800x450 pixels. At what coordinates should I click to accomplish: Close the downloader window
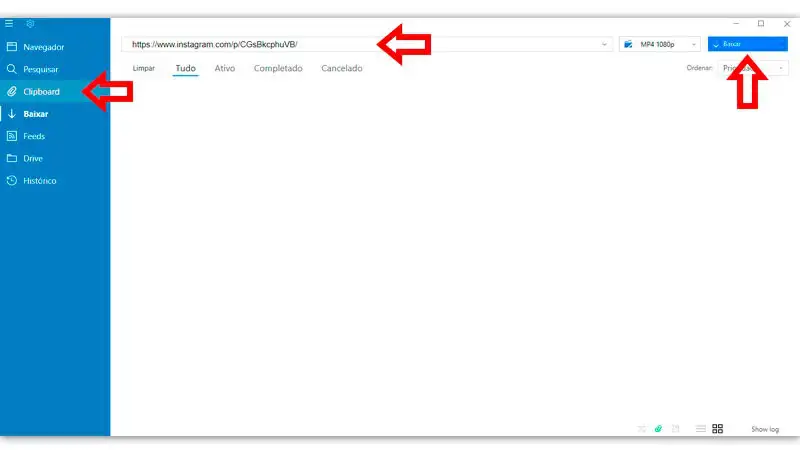pos(787,23)
